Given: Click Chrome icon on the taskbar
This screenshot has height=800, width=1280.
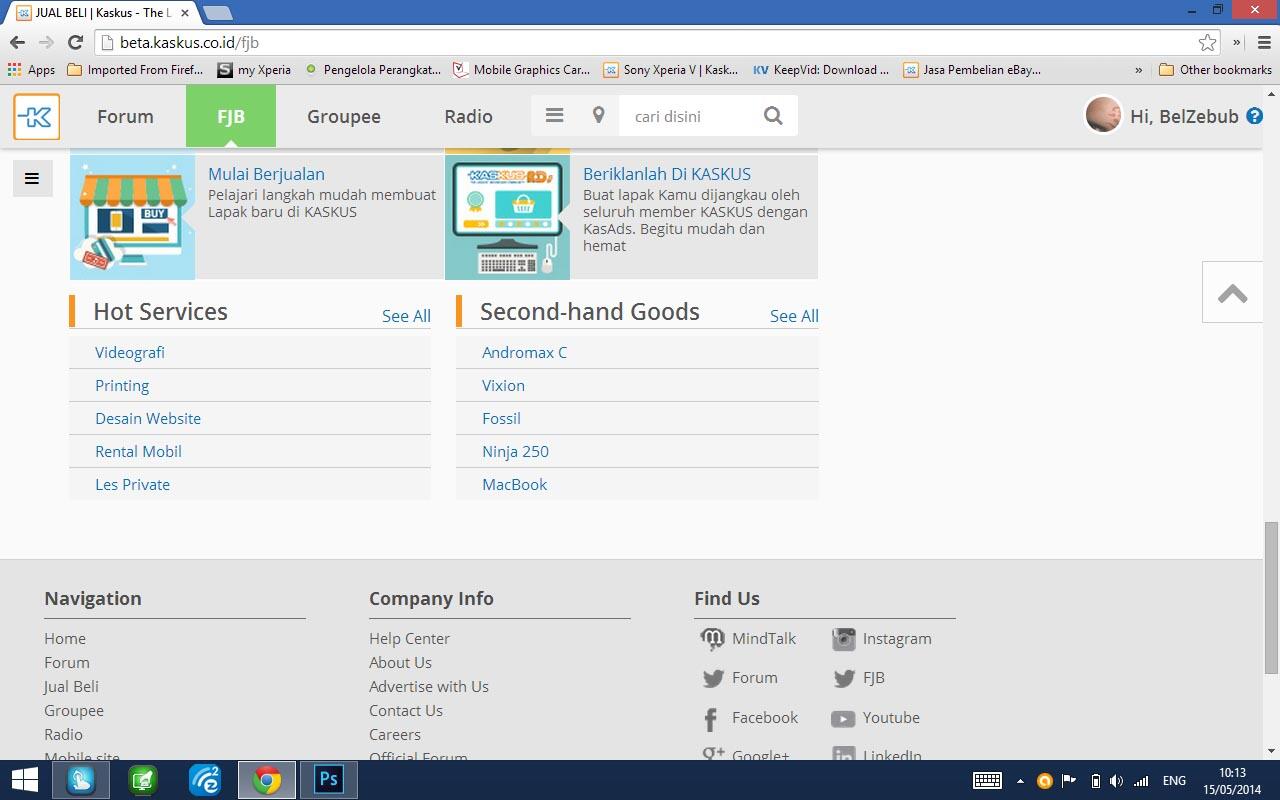Looking at the screenshot, I should (x=266, y=780).
